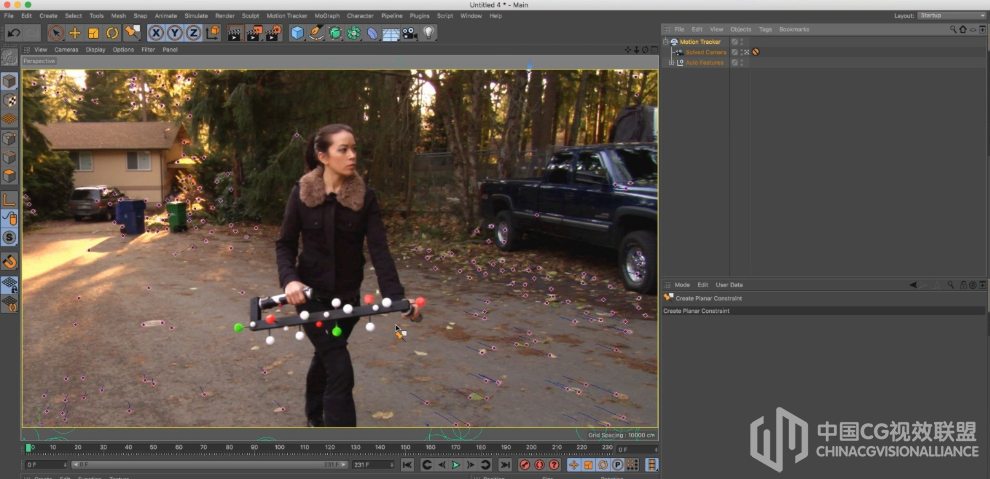990x479 pixels.
Task: Open the Floor/Environment objects icon
Action: [391, 33]
